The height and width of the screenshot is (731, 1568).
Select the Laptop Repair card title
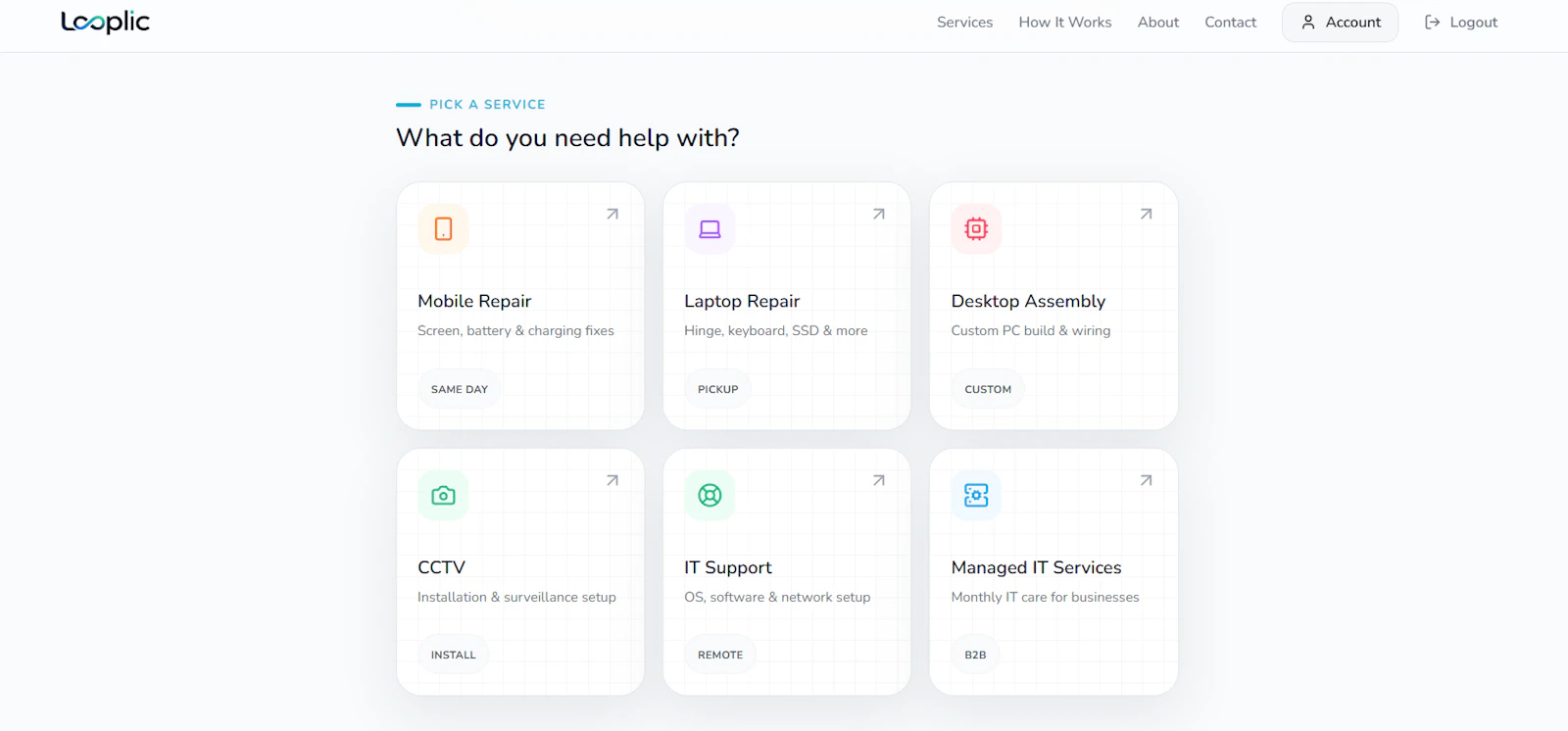click(742, 301)
